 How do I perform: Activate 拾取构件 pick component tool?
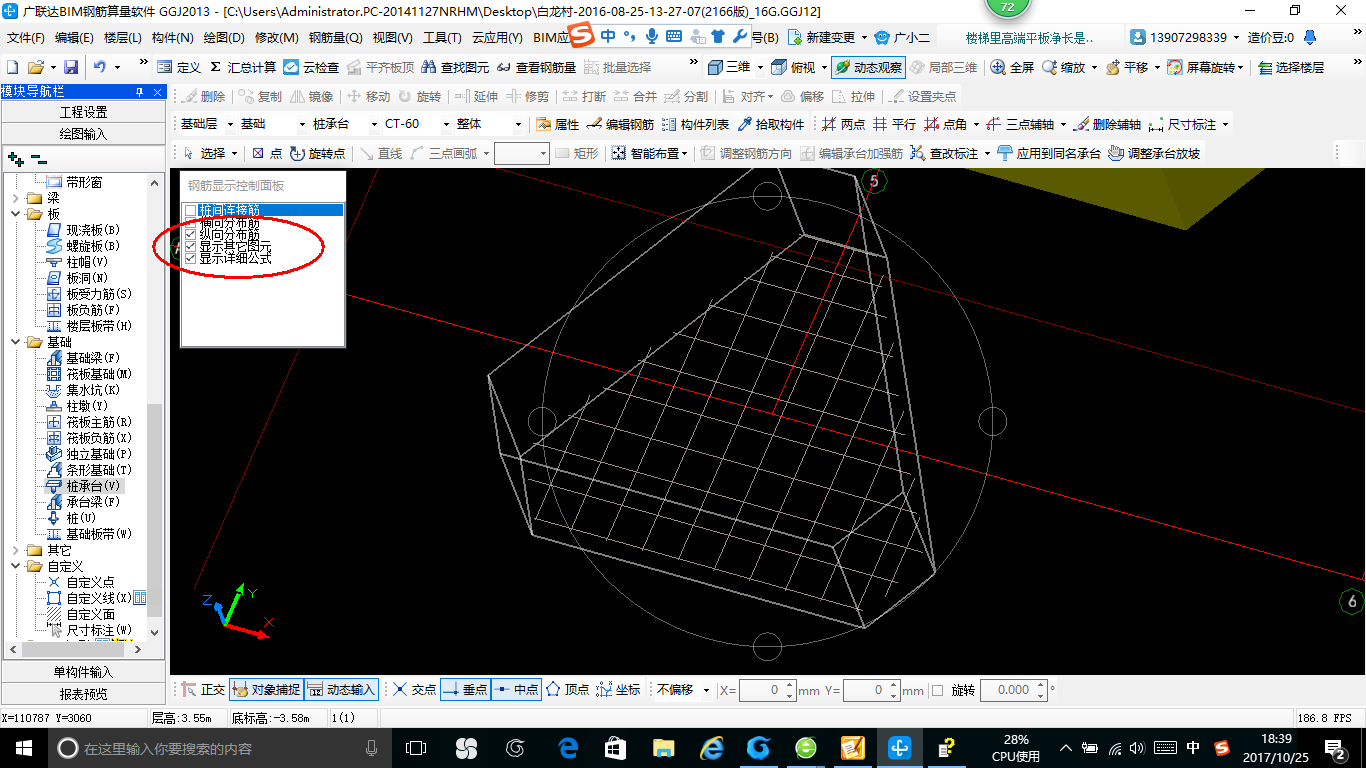(x=770, y=124)
